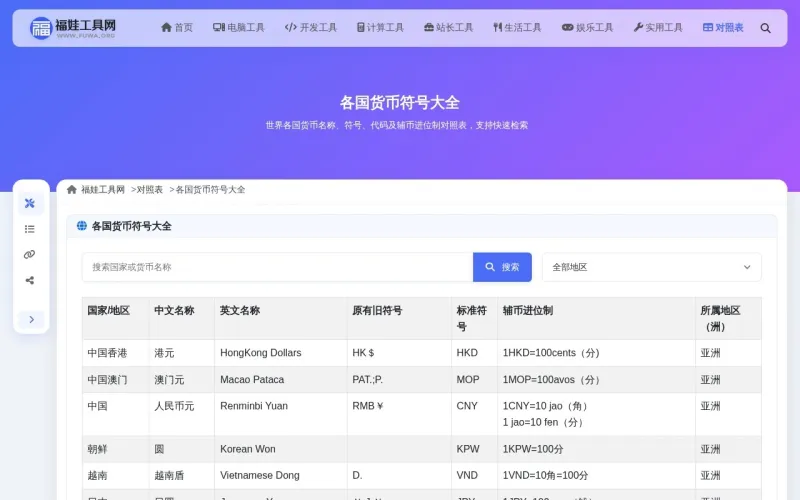This screenshot has height=500, width=800.
Task: Click the share icon in left sidebar
Action: coord(30,280)
